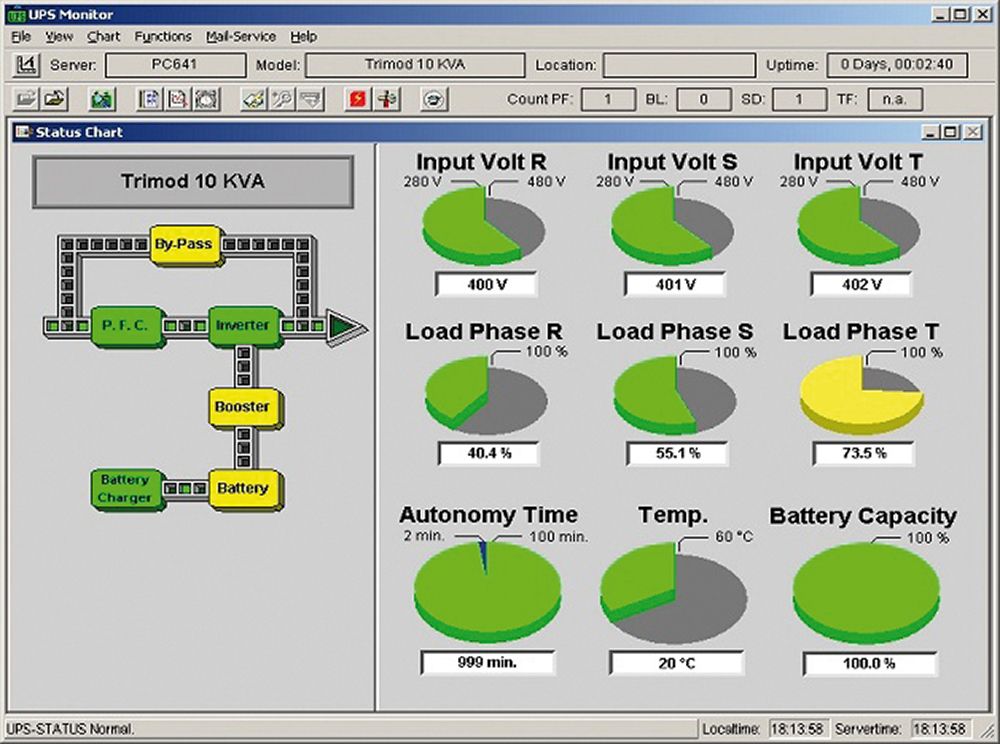Click the last toolbar icon before Count PF

click(434, 99)
